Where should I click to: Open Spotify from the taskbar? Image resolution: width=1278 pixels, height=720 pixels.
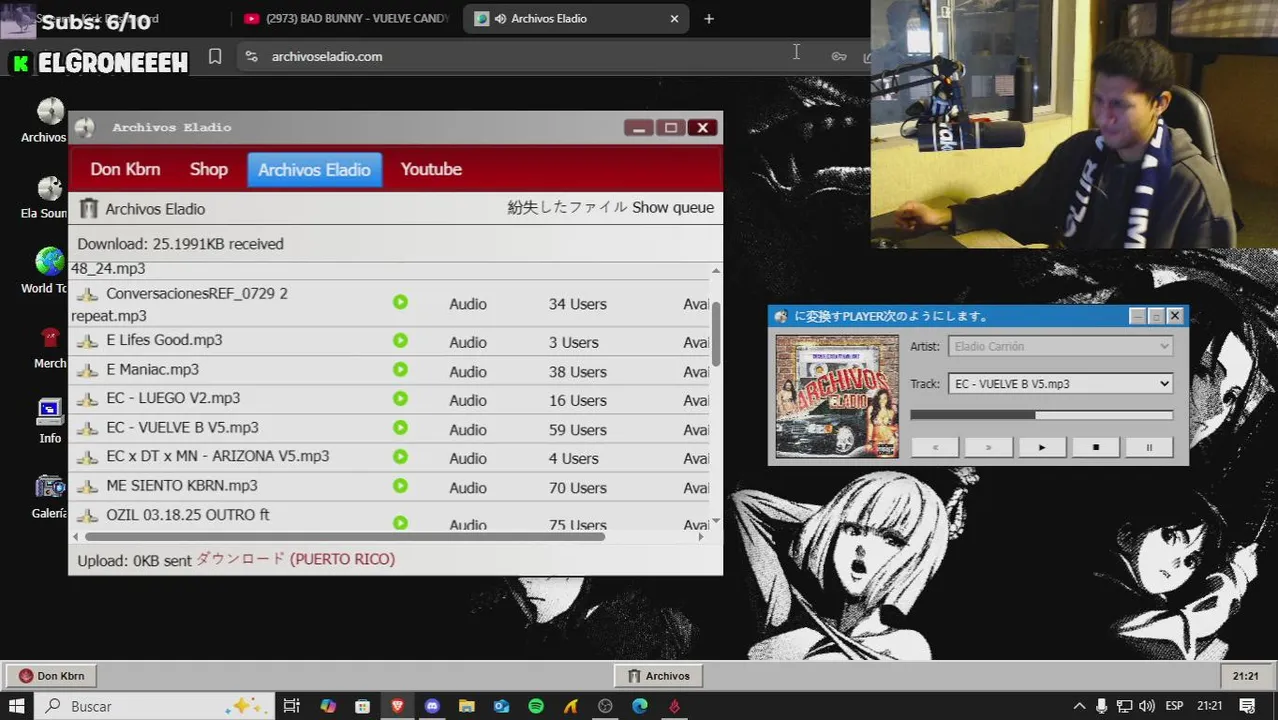(536, 706)
